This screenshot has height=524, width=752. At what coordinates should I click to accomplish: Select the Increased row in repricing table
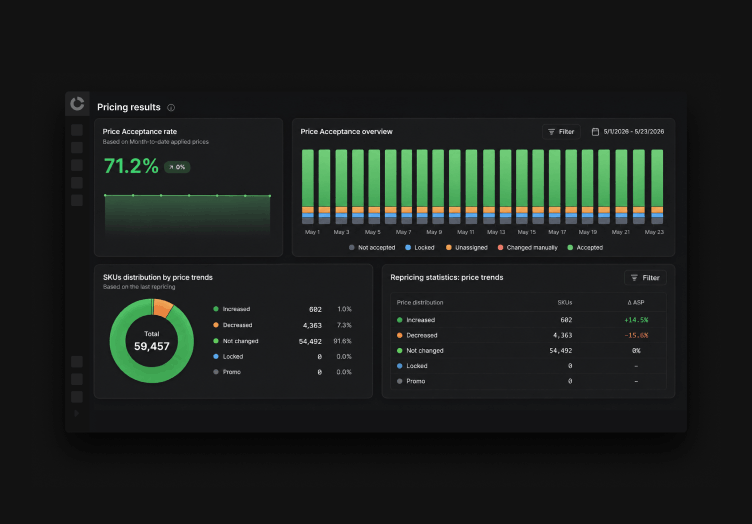[x=528, y=320]
